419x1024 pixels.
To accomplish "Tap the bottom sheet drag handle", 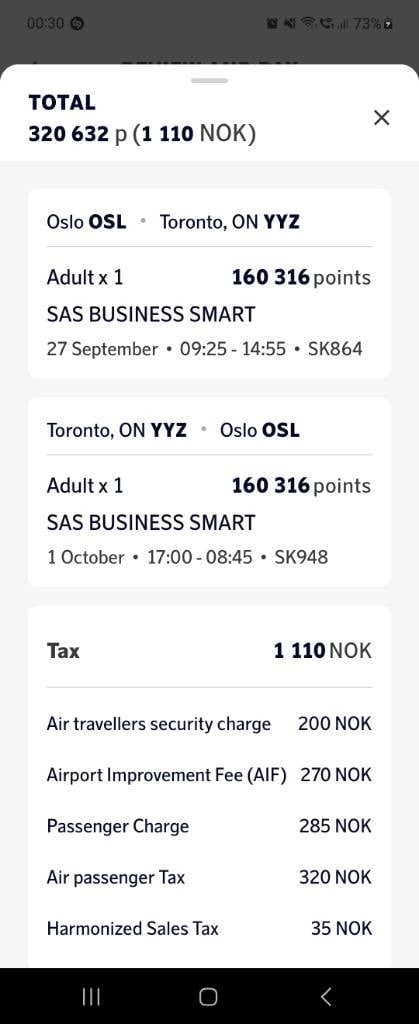I will [x=210, y=80].
